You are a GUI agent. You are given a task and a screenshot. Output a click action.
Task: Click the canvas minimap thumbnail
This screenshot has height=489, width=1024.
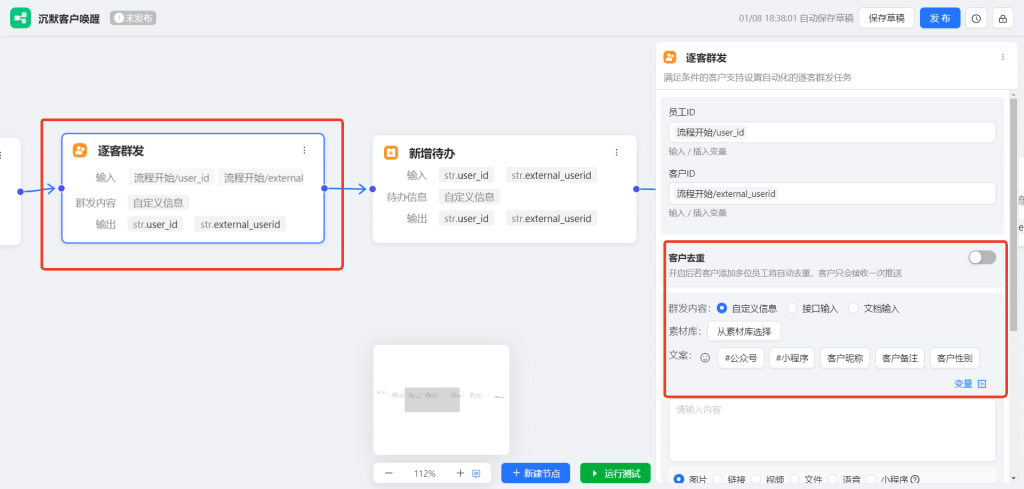click(x=441, y=400)
